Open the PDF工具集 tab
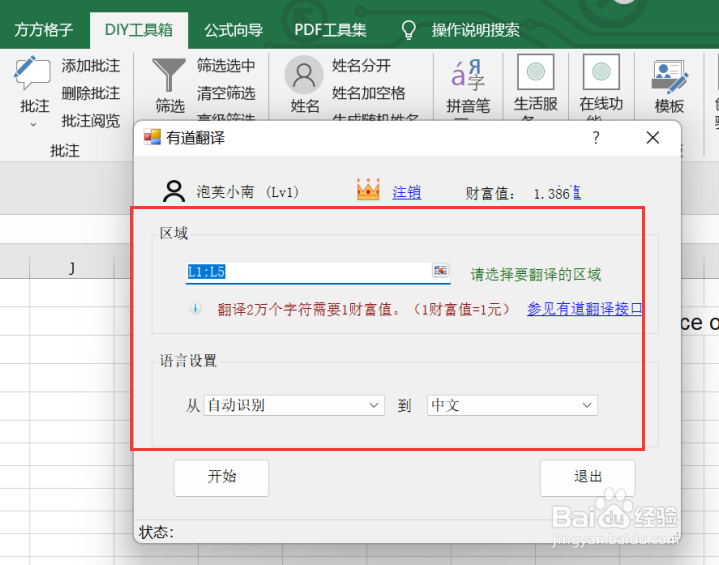 coord(330,30)
